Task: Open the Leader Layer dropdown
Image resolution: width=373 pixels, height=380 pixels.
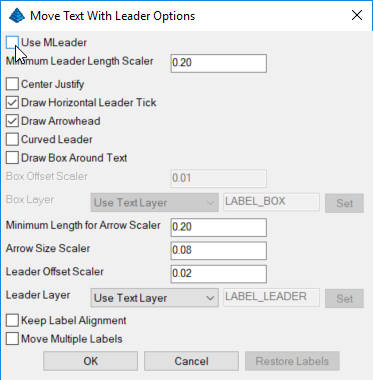Action: click(155, 298)
